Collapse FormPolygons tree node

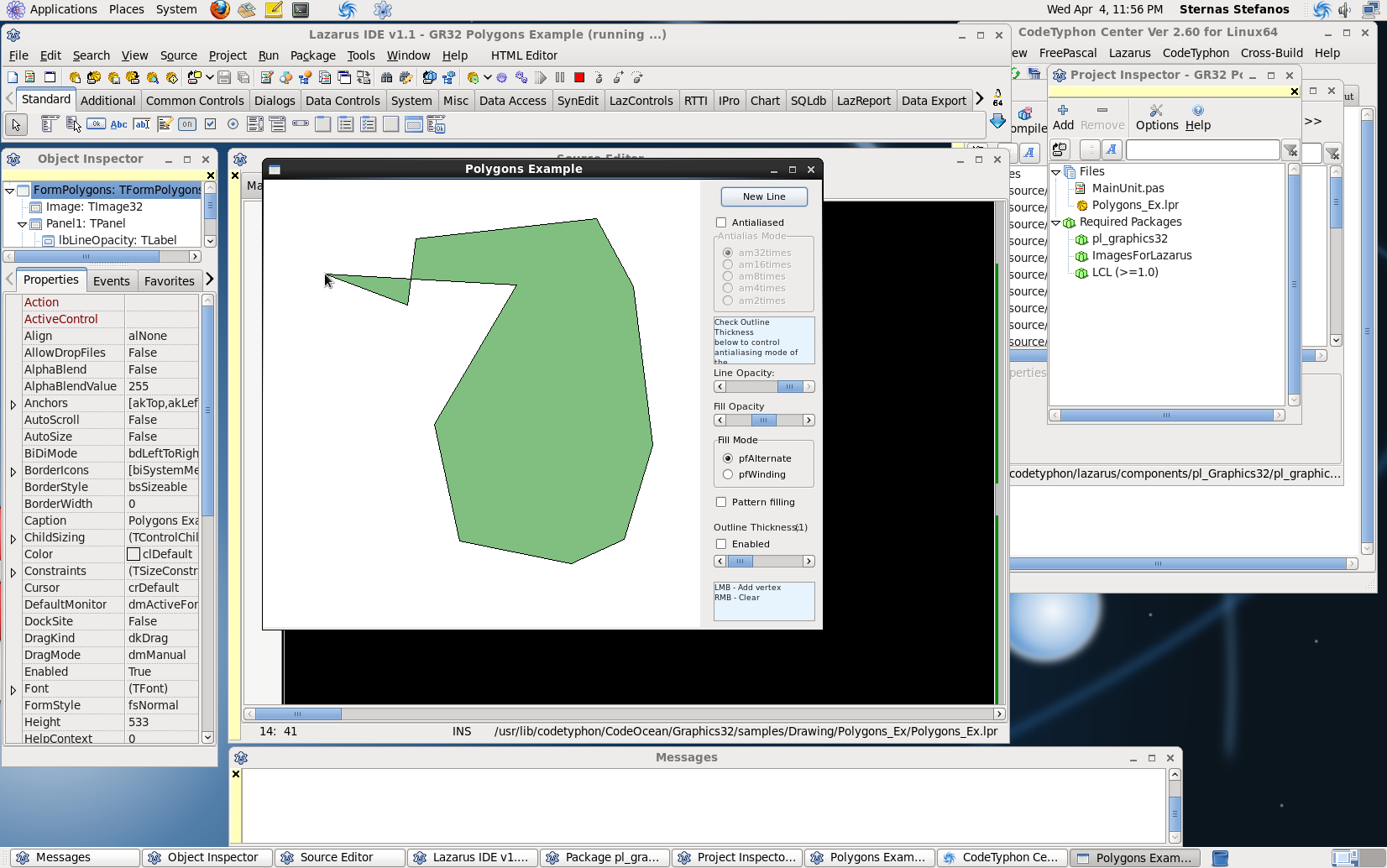tap(9, 191)
